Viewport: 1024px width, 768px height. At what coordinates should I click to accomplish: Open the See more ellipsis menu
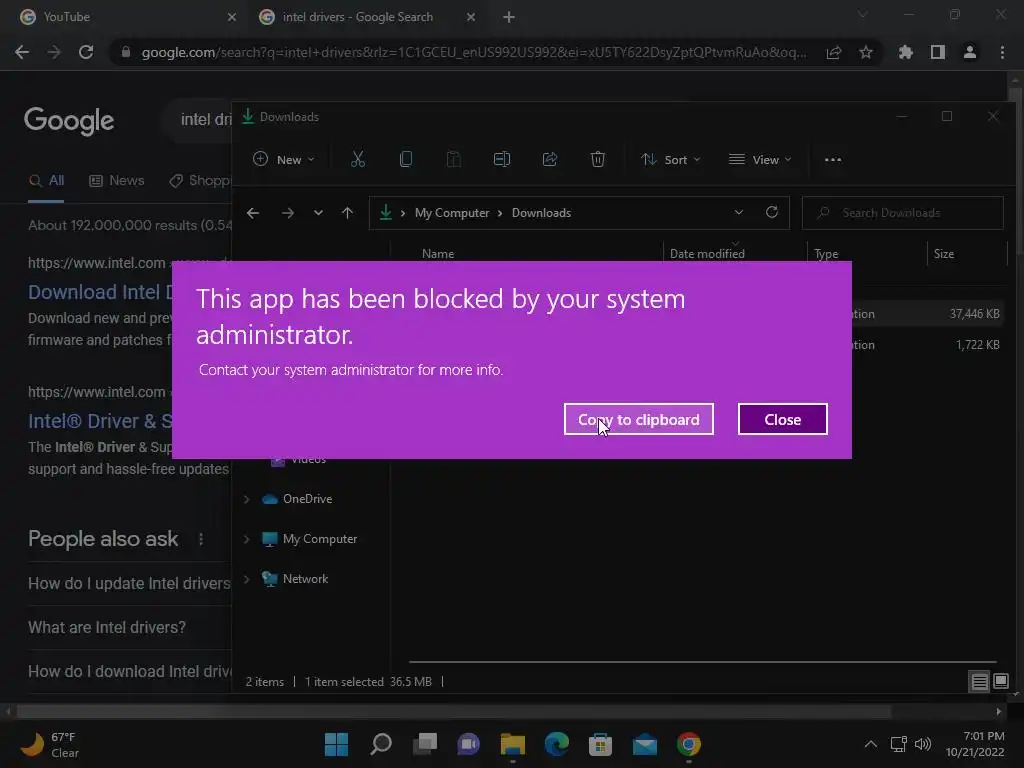point(833,159)
